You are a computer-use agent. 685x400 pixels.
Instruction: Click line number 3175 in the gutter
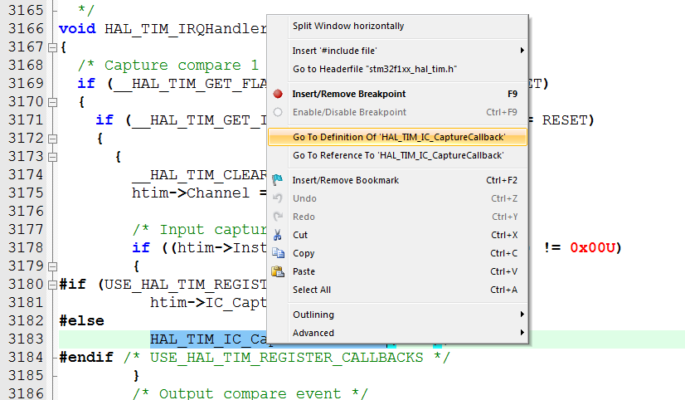pos(22,193)
